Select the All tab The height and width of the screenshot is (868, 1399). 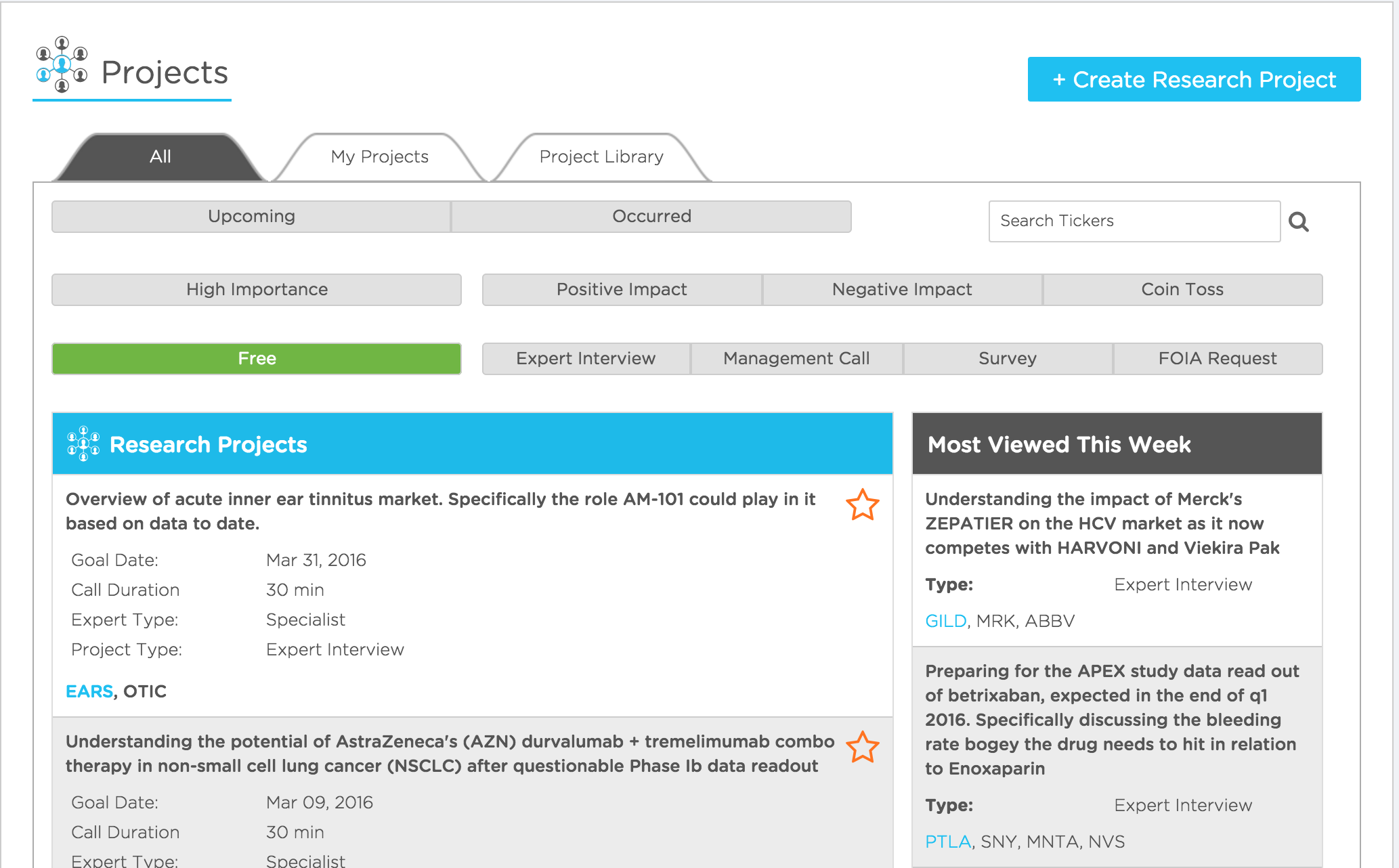tap(160, 156)
